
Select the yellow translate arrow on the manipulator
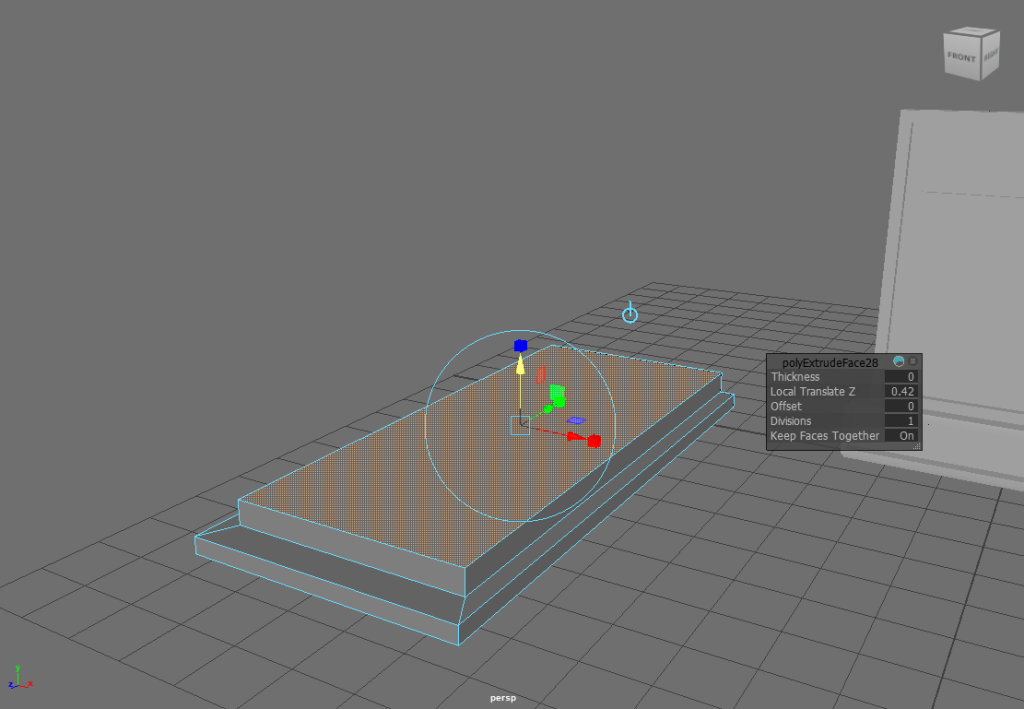(x=520, y=367)
